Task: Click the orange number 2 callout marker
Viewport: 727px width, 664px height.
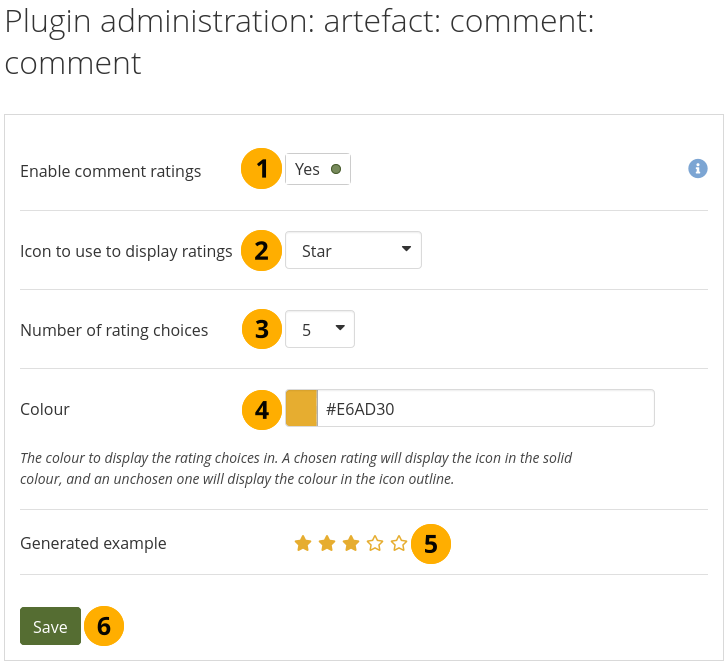Action: pos(262,250)
